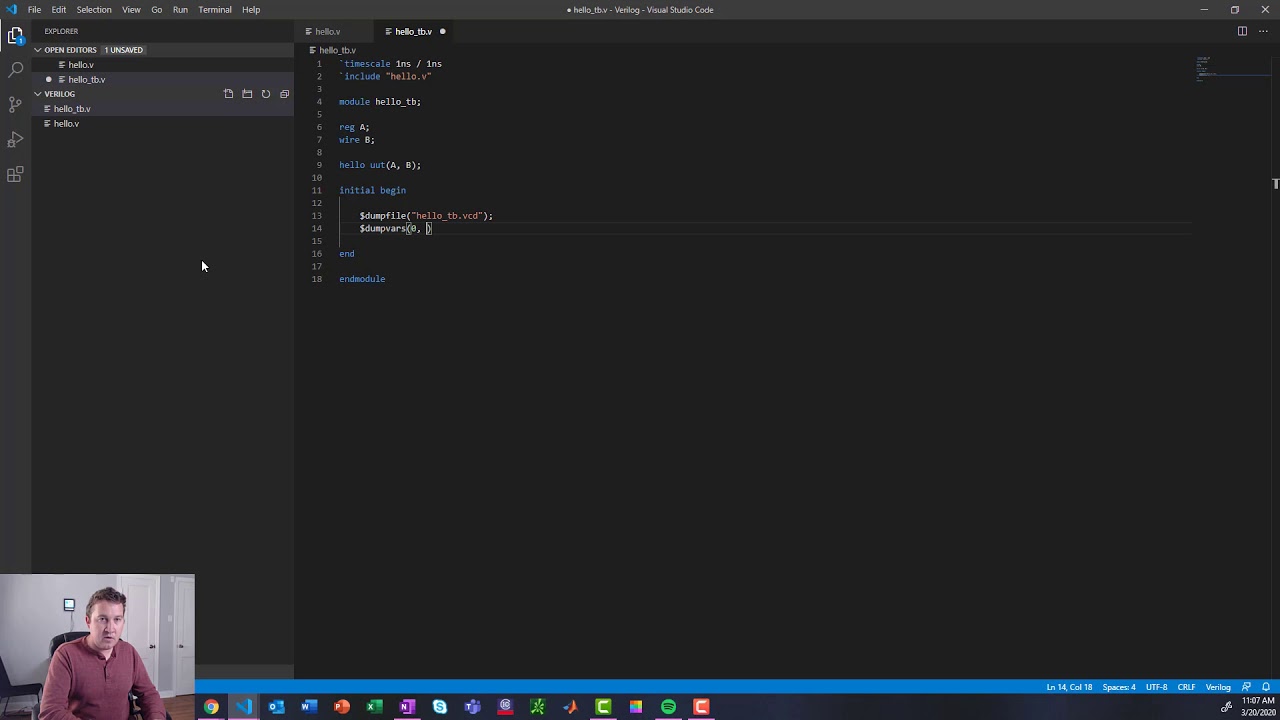The height and width of the screenshot is (720, 1280).
Task: Open the Go menu
Action: pyautogui.click(x=157, y=10)
